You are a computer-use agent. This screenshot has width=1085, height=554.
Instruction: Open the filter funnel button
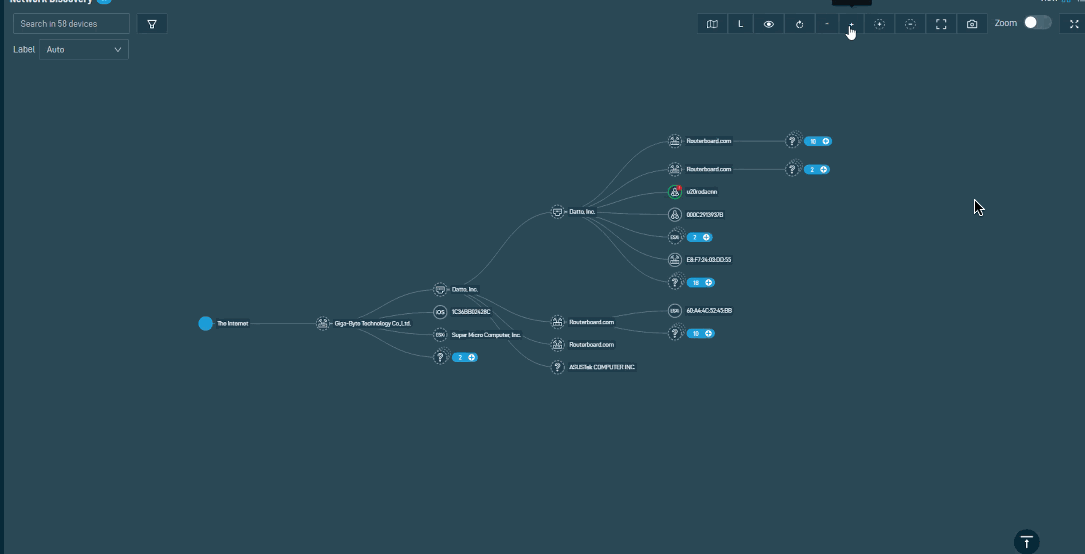[x=152, y=24]
